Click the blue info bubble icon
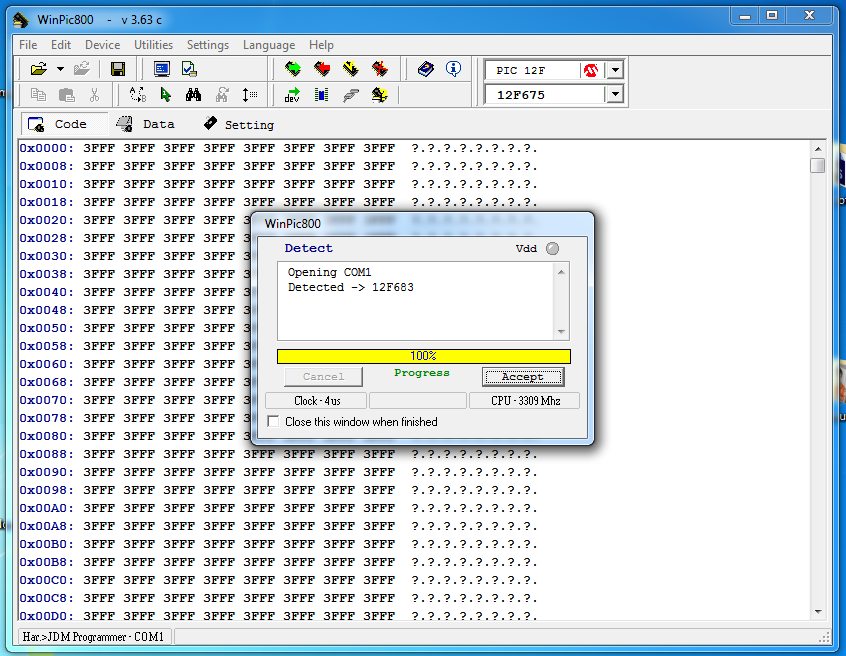 click(453, 69)
